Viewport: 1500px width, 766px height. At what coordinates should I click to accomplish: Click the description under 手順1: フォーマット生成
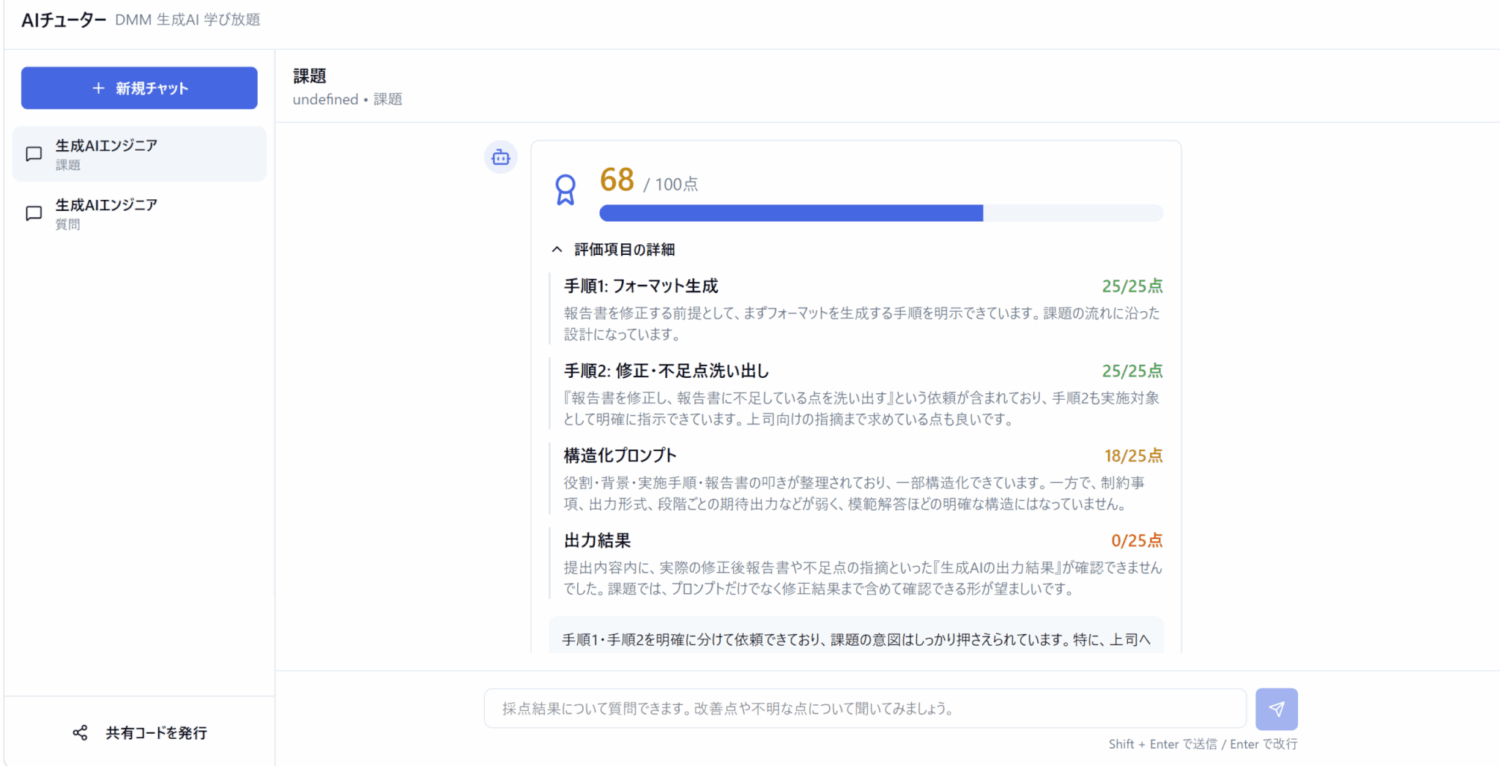pyautogui.click(x=863, y=323)
